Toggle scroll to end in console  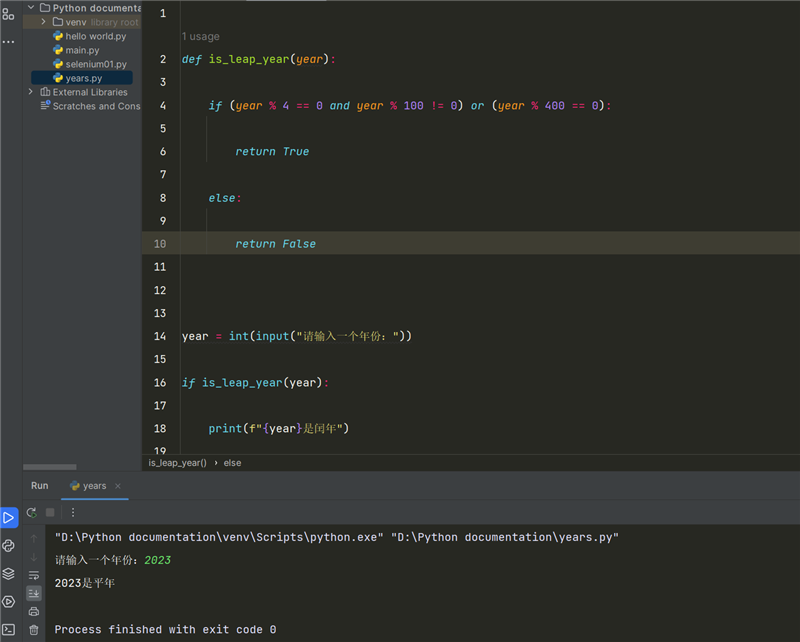pos(33,593)
